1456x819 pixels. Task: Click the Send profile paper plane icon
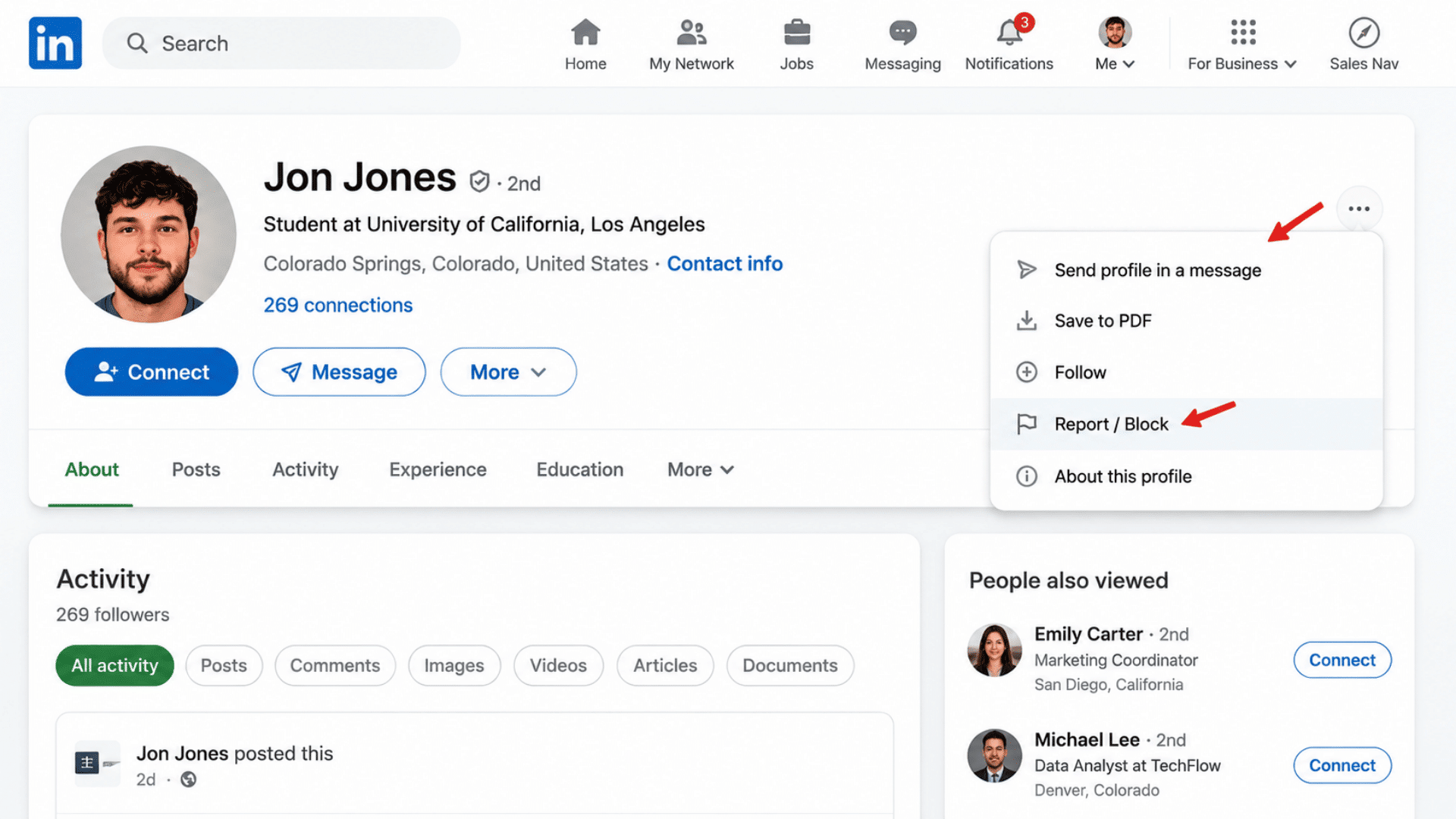[1027, 270]
